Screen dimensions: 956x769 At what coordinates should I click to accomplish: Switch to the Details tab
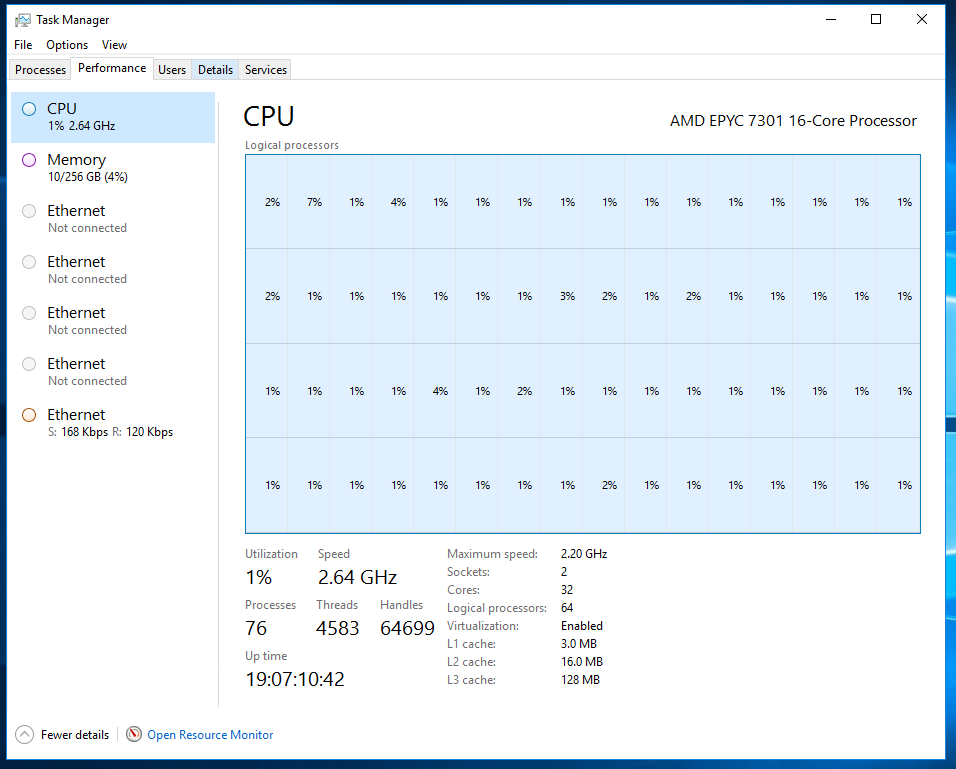(x=215, y=70)
